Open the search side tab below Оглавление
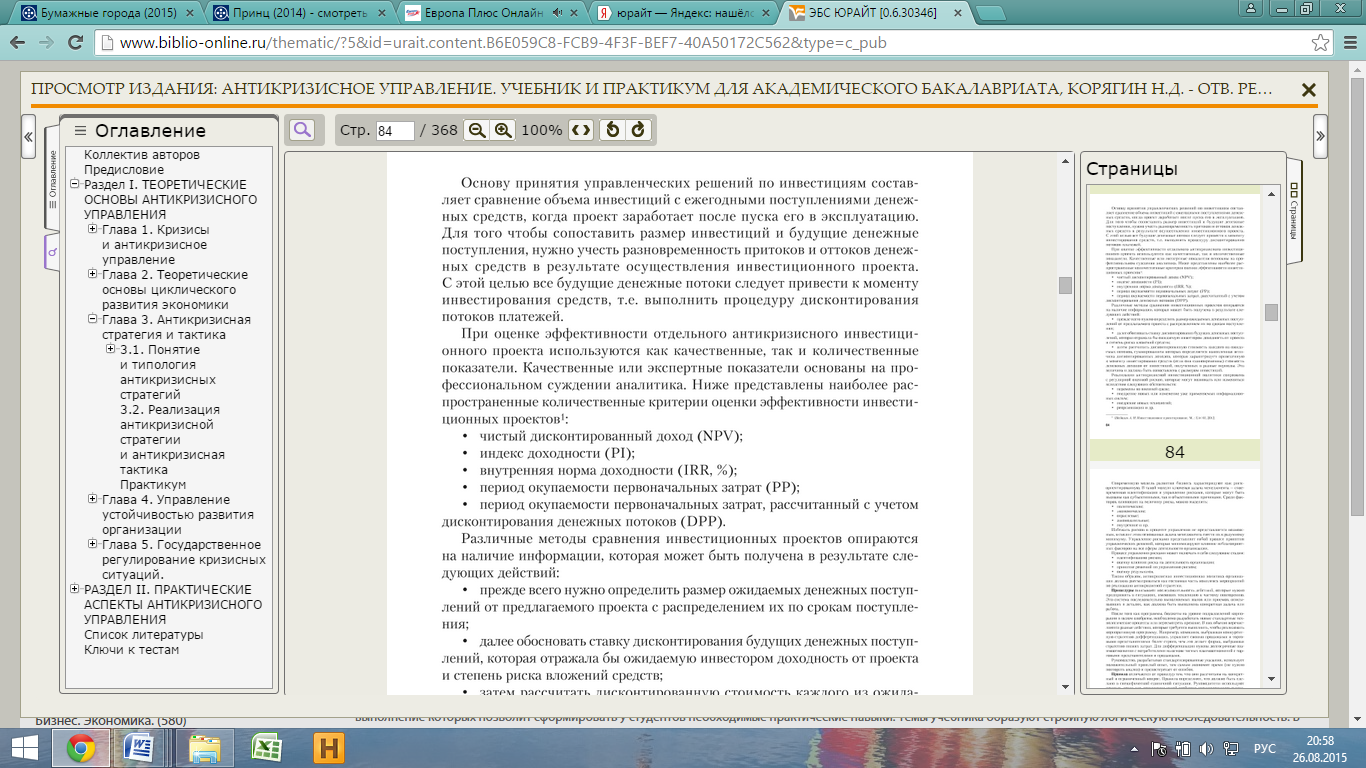The height and width of the screenshot is (768, 1366). pyautogui.click(x=53, y=252)
